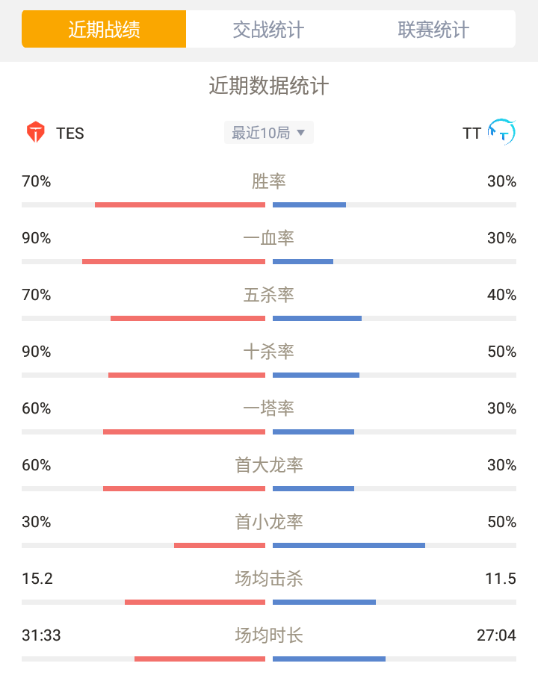
Task: Click the TES team logo icon
Action: [x=35, y=132]
